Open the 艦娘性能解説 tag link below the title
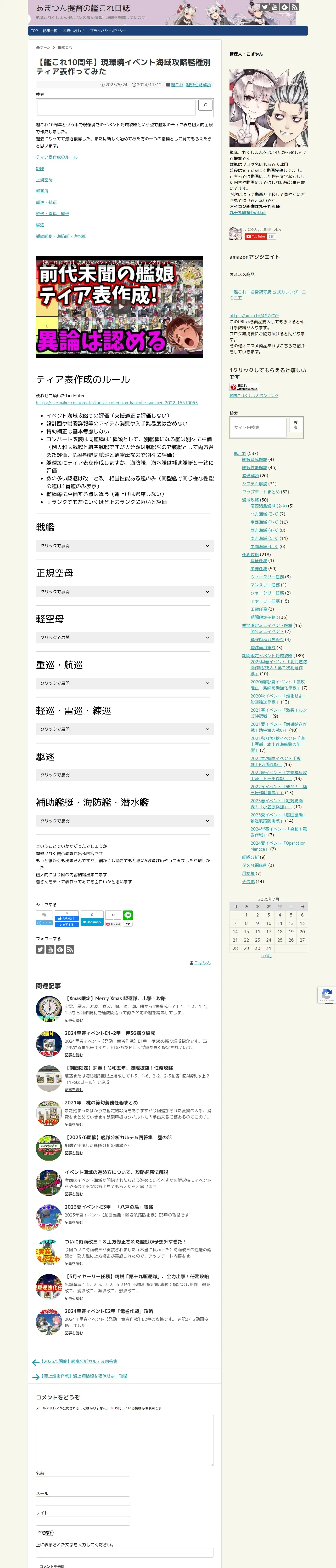The width and height of the screenshot is (336, 1568). click(x=198, y=85)
